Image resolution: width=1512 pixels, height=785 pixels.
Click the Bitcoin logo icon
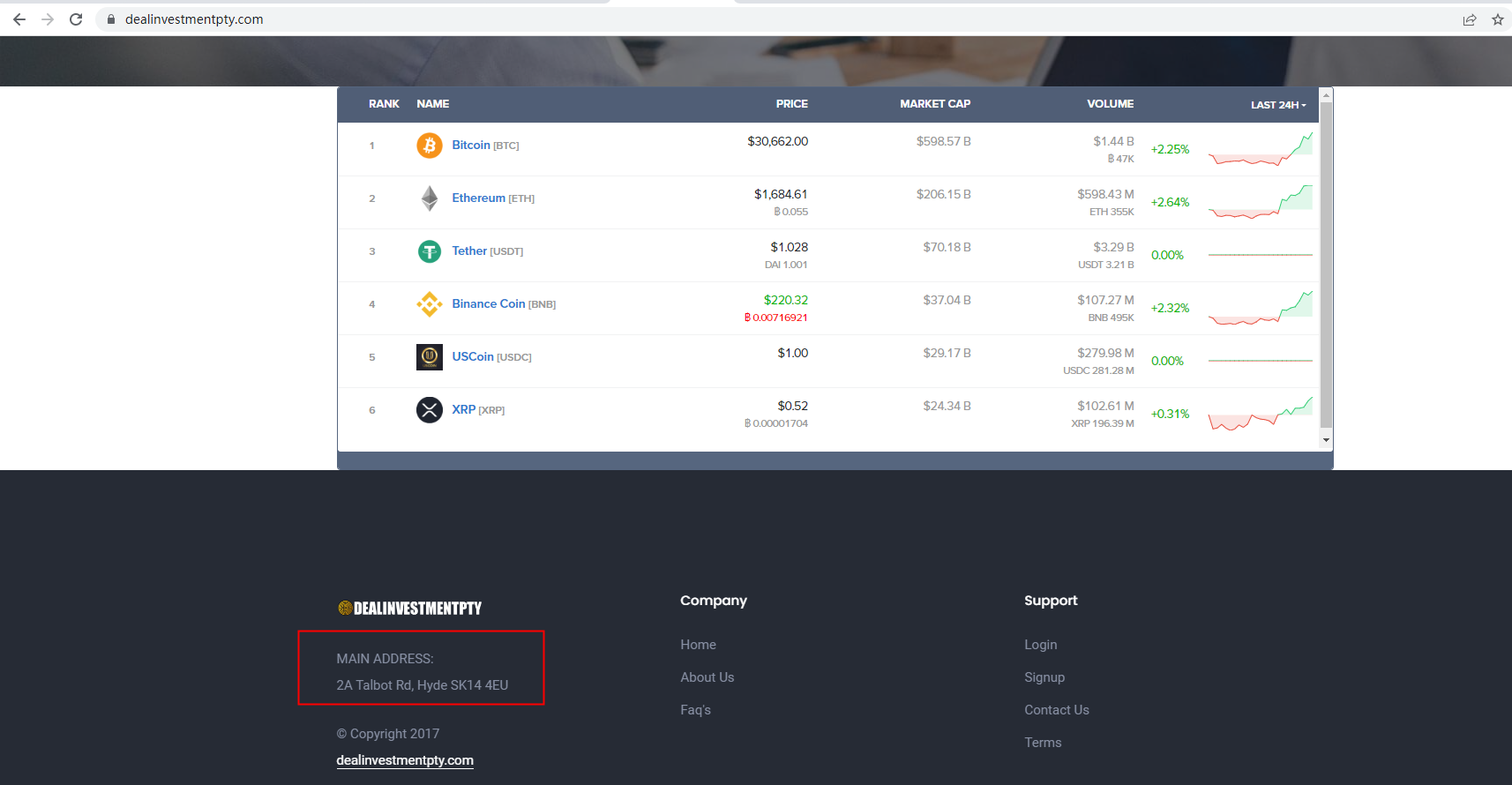coord(430,146)
